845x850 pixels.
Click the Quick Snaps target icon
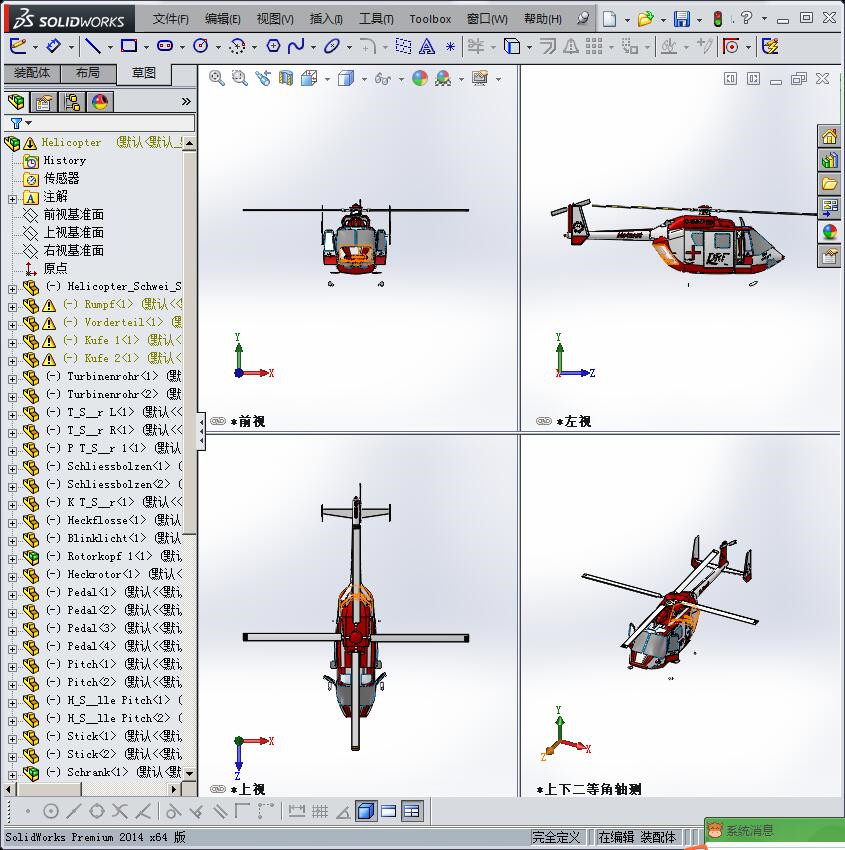[x=731, y=46]
